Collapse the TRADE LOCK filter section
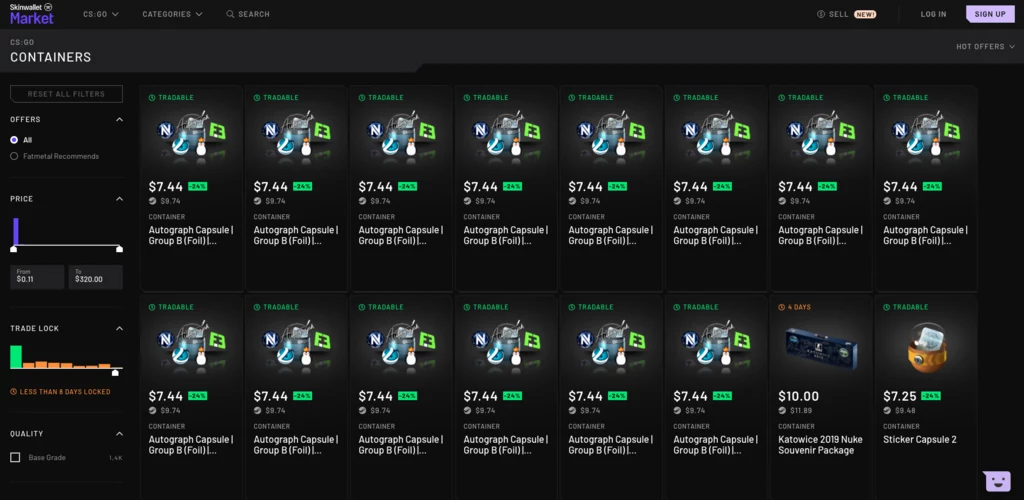This screenshot has width=1024, height=500. 120,328
